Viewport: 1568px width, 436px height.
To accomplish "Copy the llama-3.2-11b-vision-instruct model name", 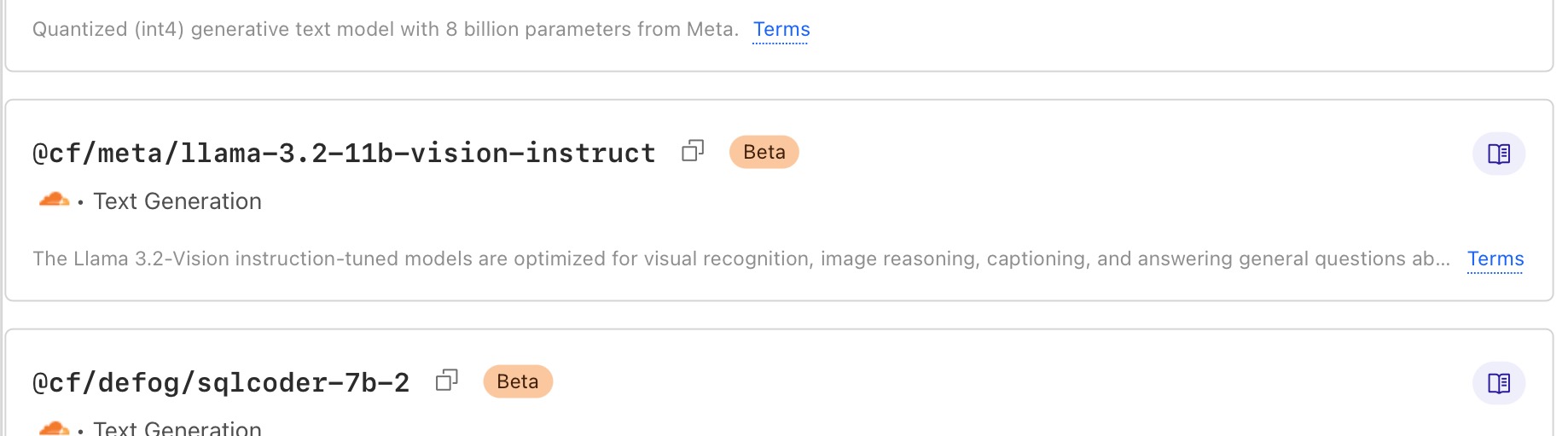I will [693, 151].
